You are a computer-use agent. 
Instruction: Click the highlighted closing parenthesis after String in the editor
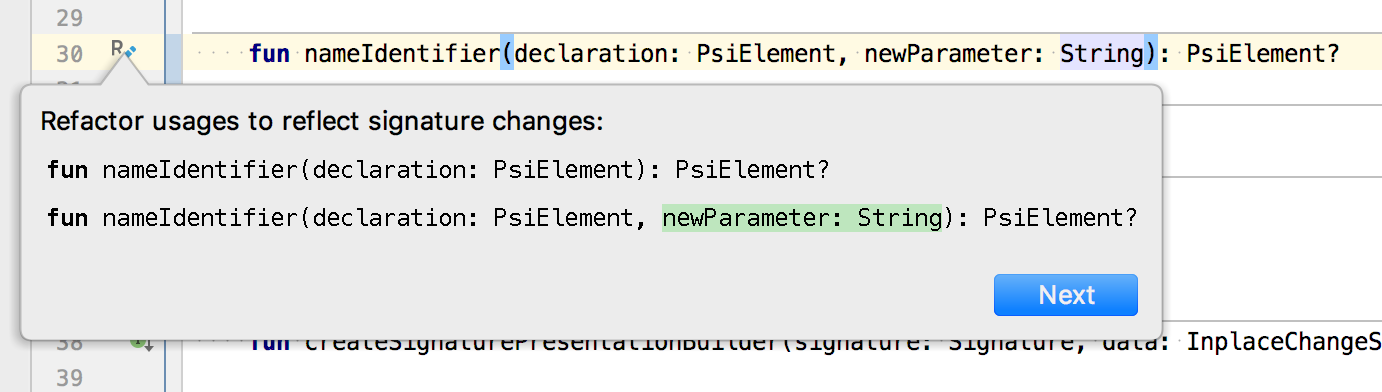(1149, 52)
